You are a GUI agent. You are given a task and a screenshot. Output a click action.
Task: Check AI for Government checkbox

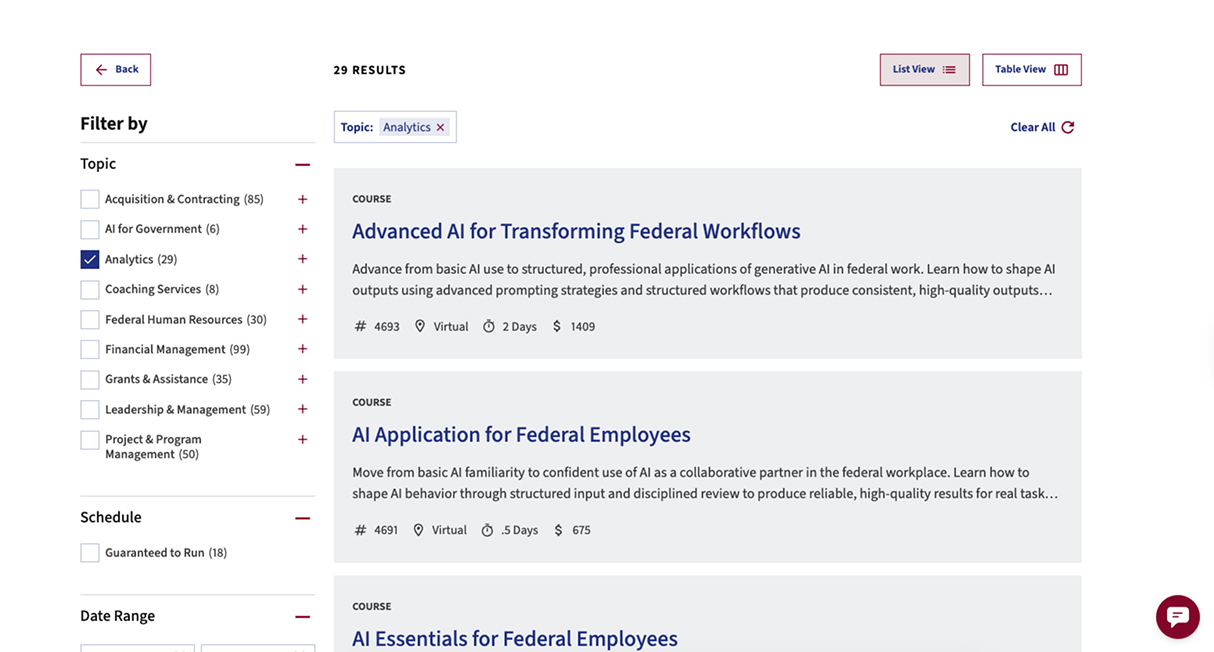click(x=90, y=229)
